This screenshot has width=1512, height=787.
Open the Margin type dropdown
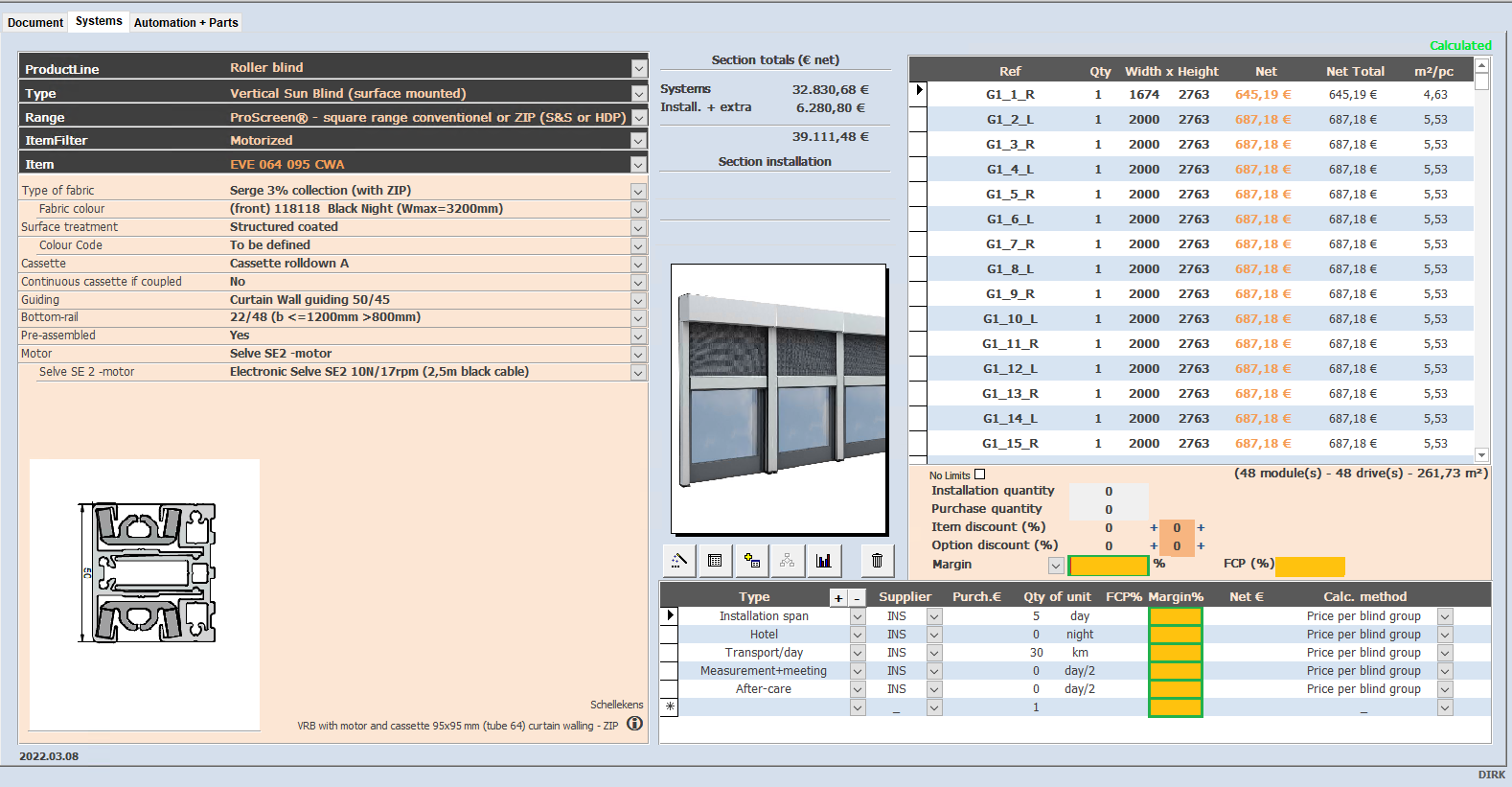coord(1056,566)
